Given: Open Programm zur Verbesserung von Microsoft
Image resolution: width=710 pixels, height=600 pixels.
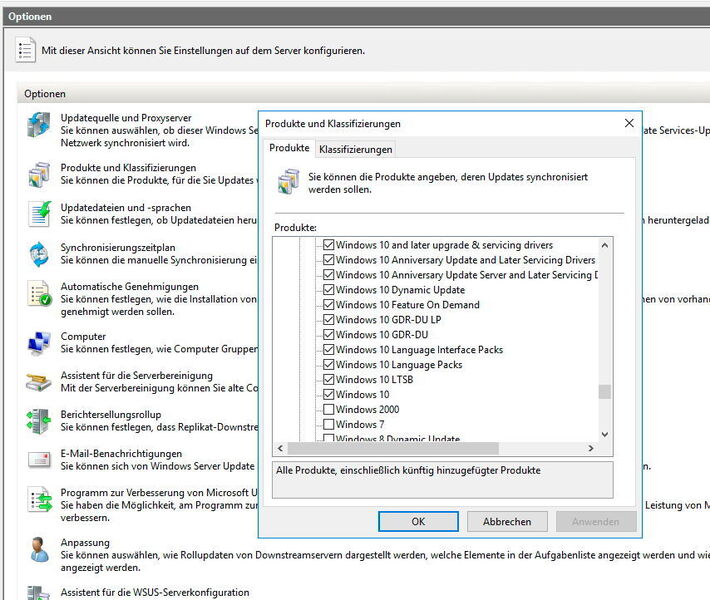Looking at the screenshot, I should 159,493.
